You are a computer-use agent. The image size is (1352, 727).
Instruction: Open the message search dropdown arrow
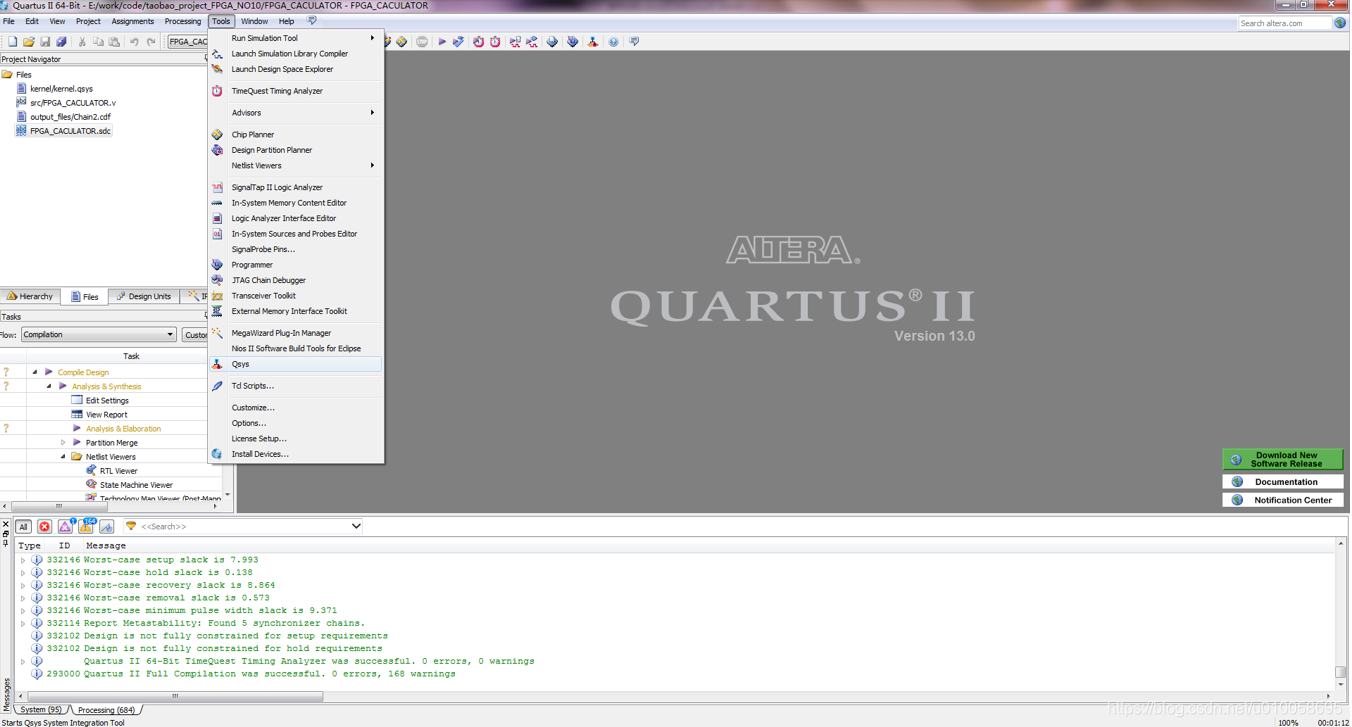coord(356,527)
